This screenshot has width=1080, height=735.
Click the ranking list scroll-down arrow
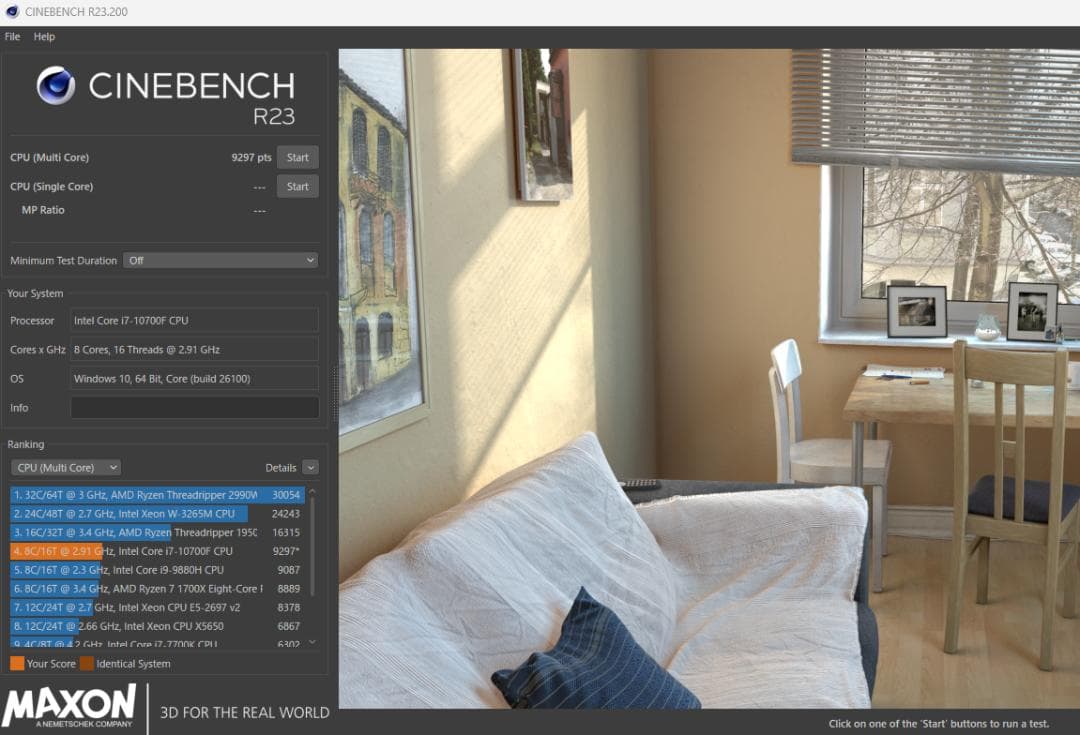(313, 642)
